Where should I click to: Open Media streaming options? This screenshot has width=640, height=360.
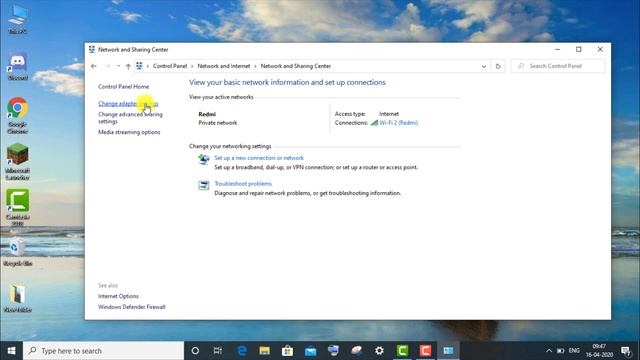coord(129,132)
